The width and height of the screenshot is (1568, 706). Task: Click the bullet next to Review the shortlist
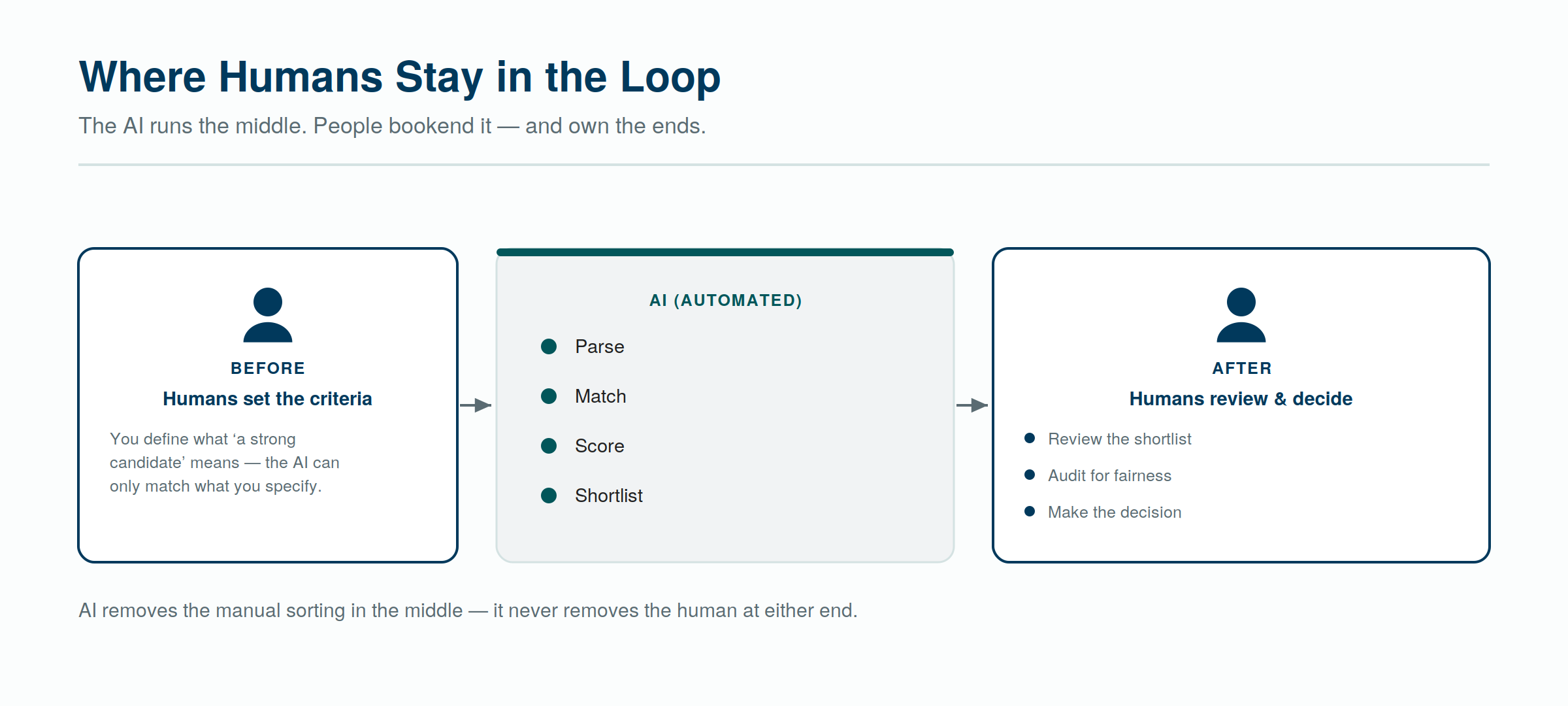[1030, 438]
